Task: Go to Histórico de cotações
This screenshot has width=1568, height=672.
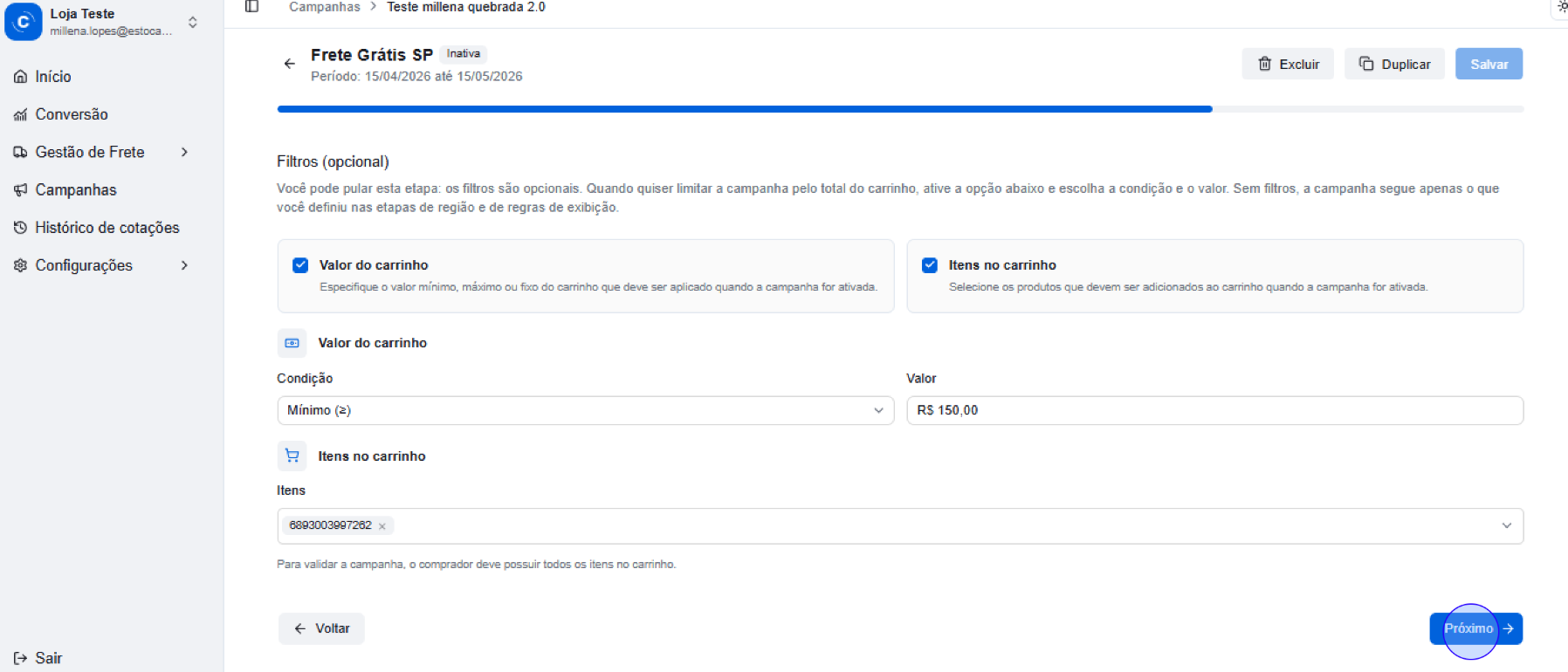Action: pos(107,228)
